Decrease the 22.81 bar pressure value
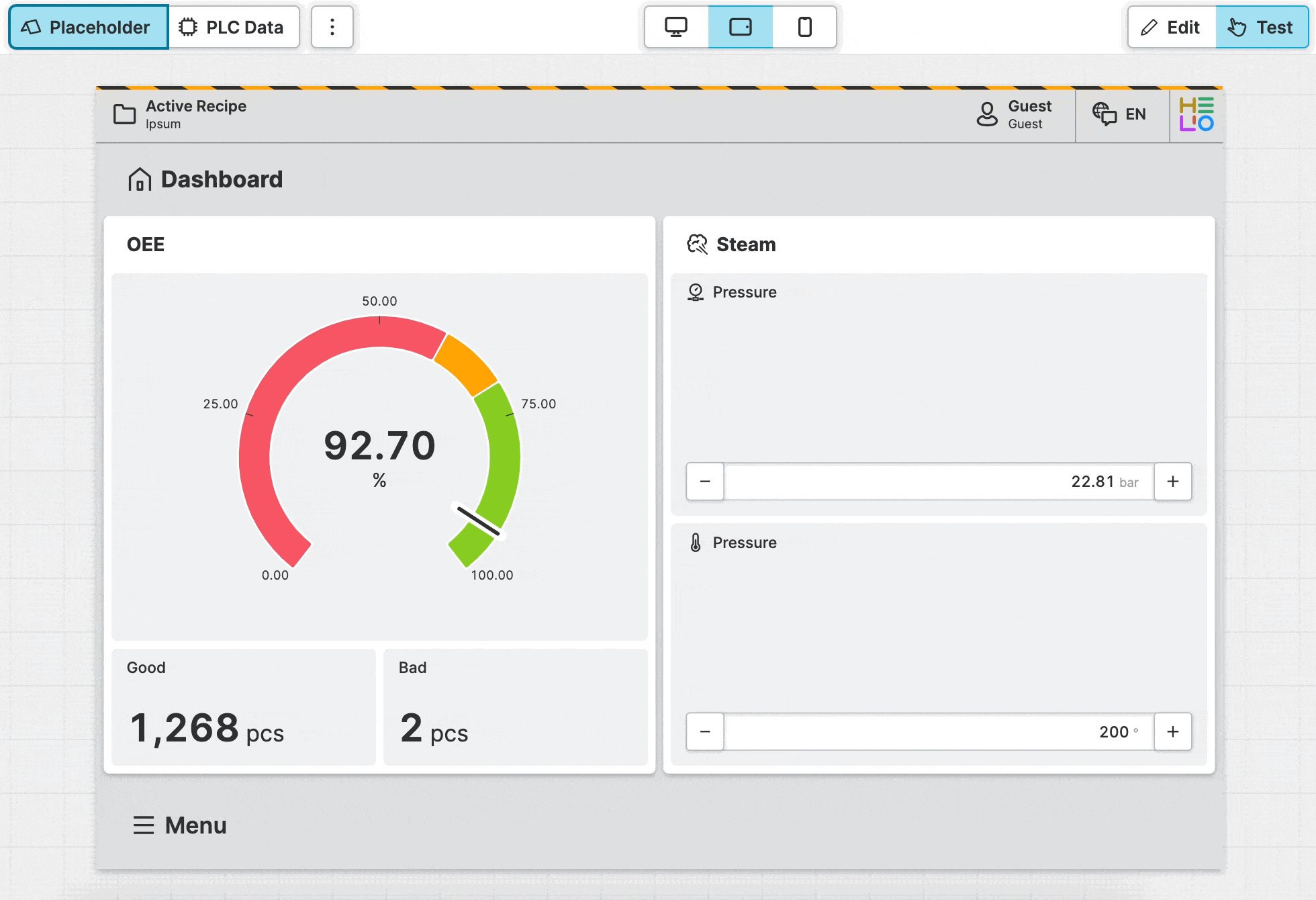The image size is (1316, 900). (705, 481)
